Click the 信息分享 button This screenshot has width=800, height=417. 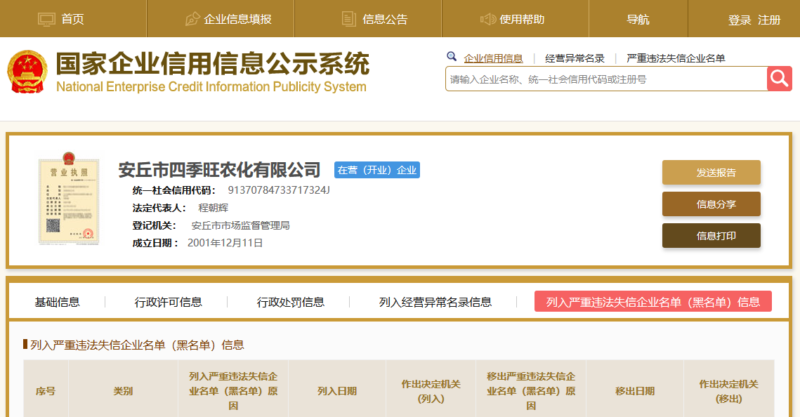(711, 204)
